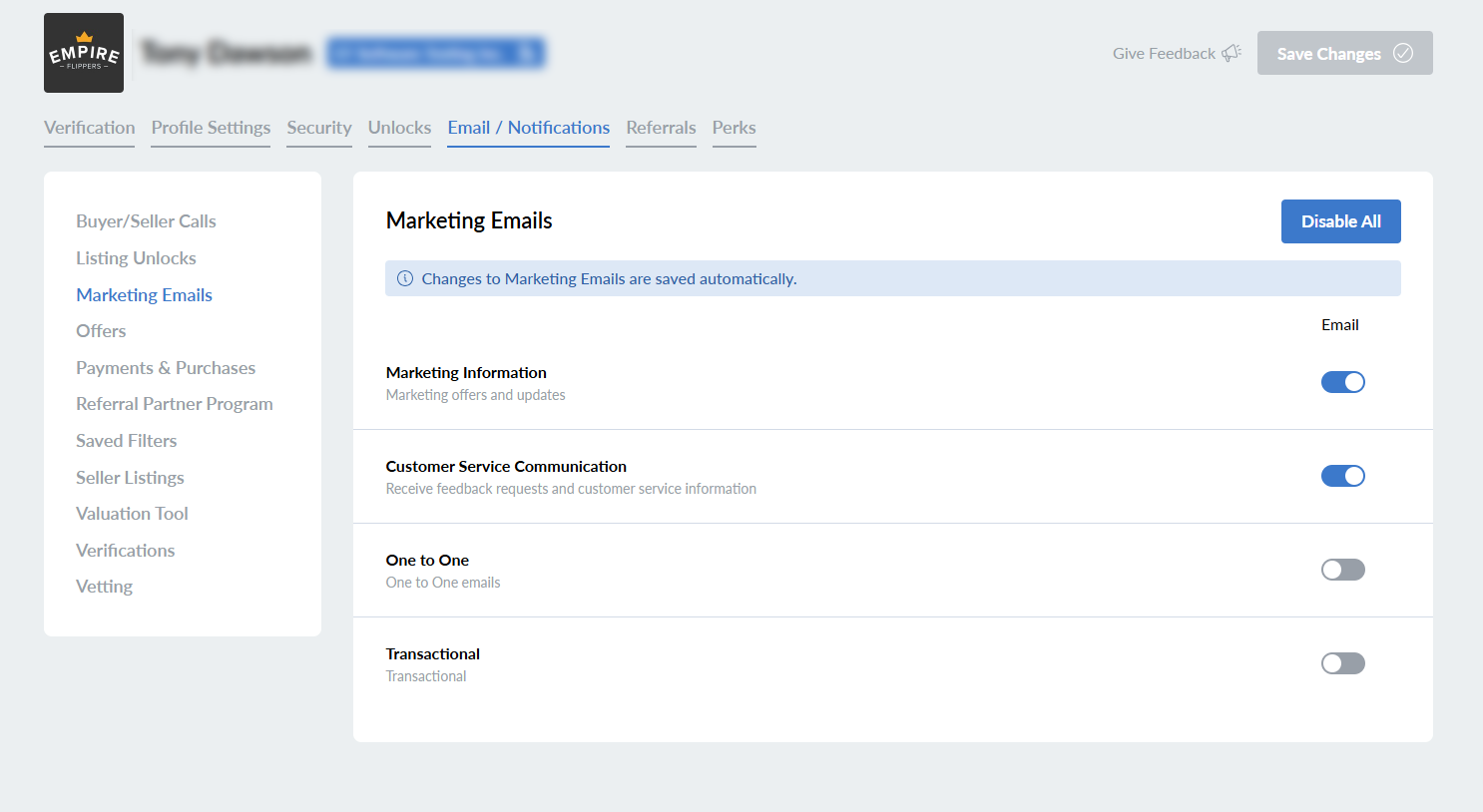Open Payments & Purchases notification settings
Viewport: 1483px width, 812px height.
coord(166,368)
